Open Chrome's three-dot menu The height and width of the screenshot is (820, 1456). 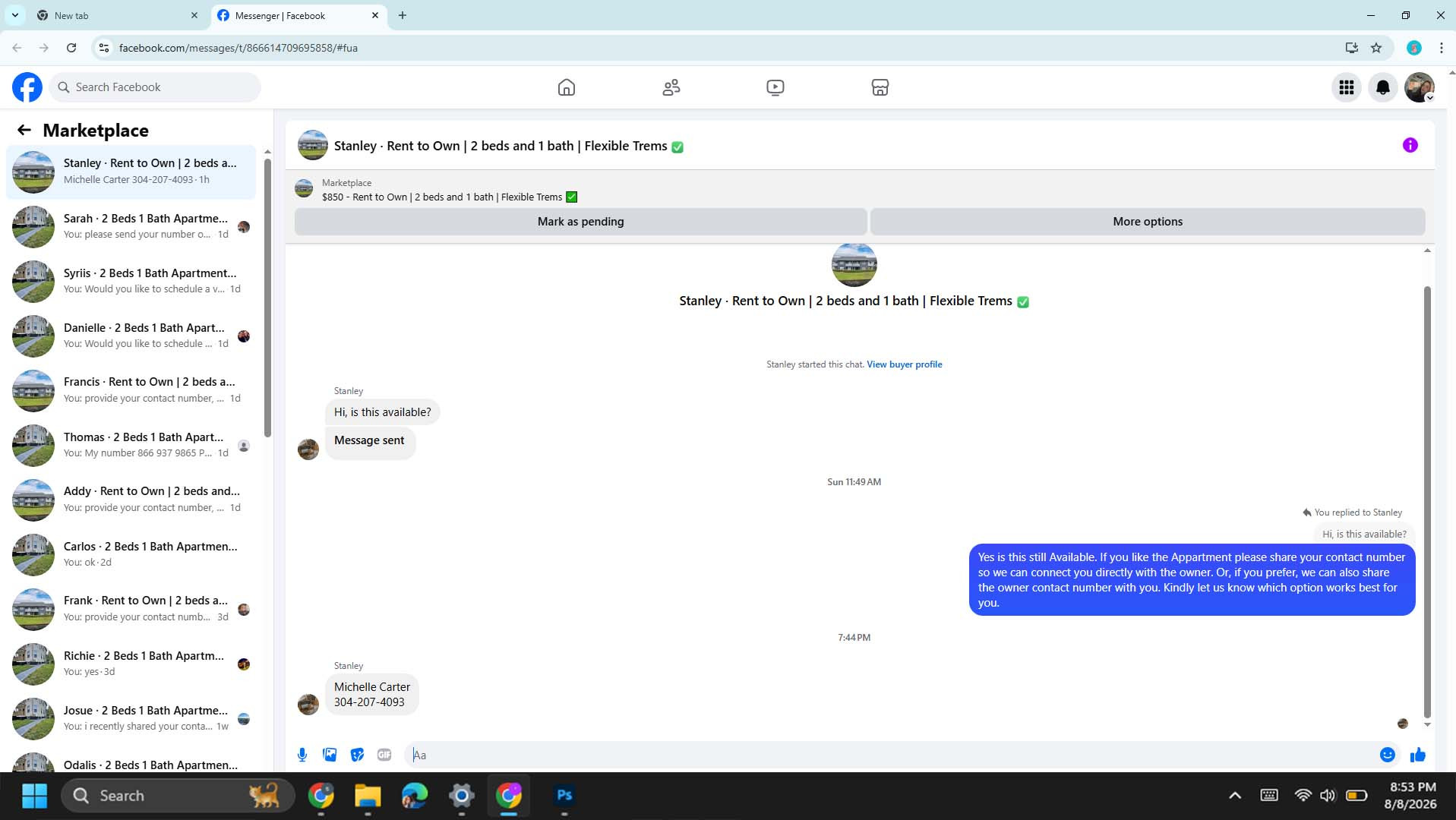(x=1442, y=48)
